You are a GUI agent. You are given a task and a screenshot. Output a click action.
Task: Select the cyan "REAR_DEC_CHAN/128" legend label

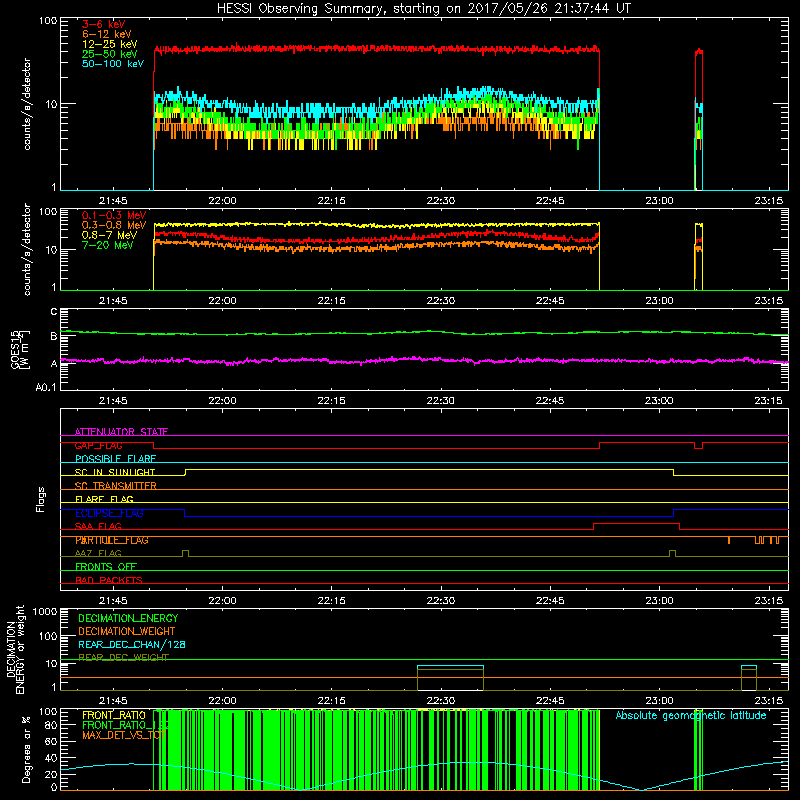point(132,644)
